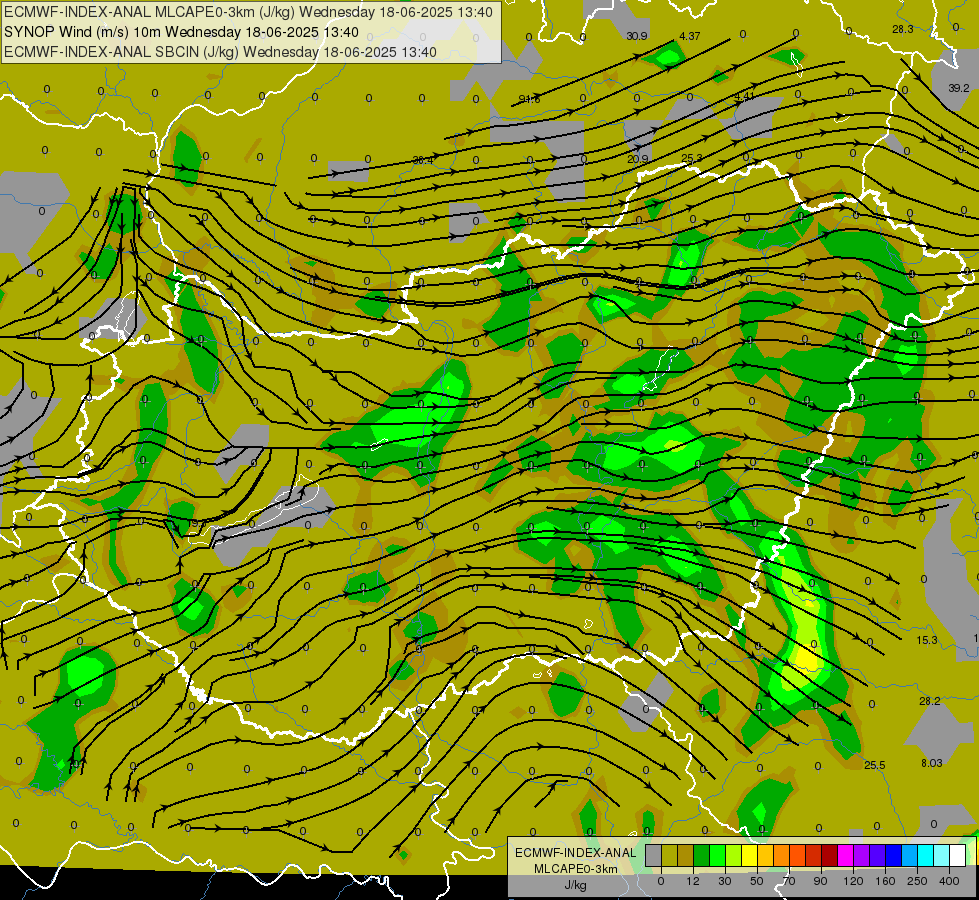Select the cyan legend swatch
Image resolution: width=979 pixels, height=900 pixels.
pos(926,855)
